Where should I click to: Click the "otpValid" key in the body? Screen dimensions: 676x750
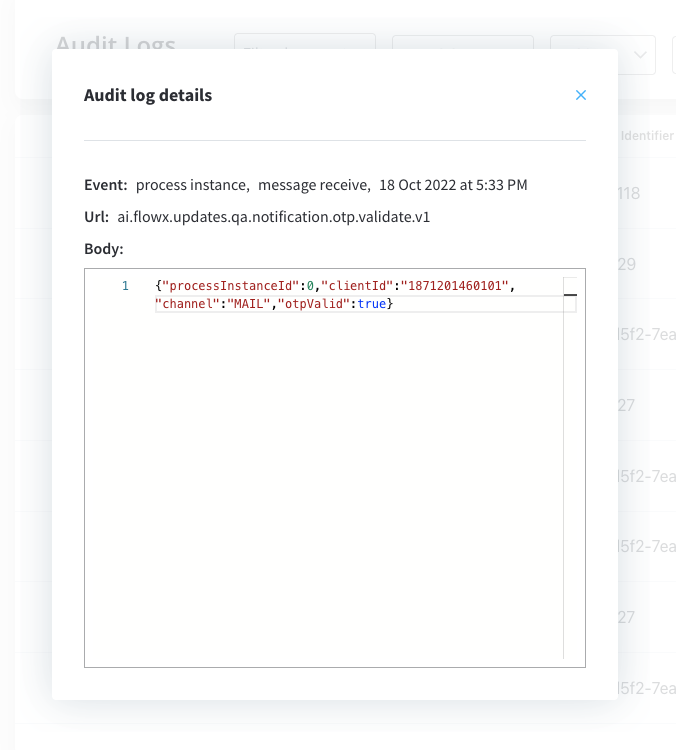pyautogui.click(x=314, y=304)
